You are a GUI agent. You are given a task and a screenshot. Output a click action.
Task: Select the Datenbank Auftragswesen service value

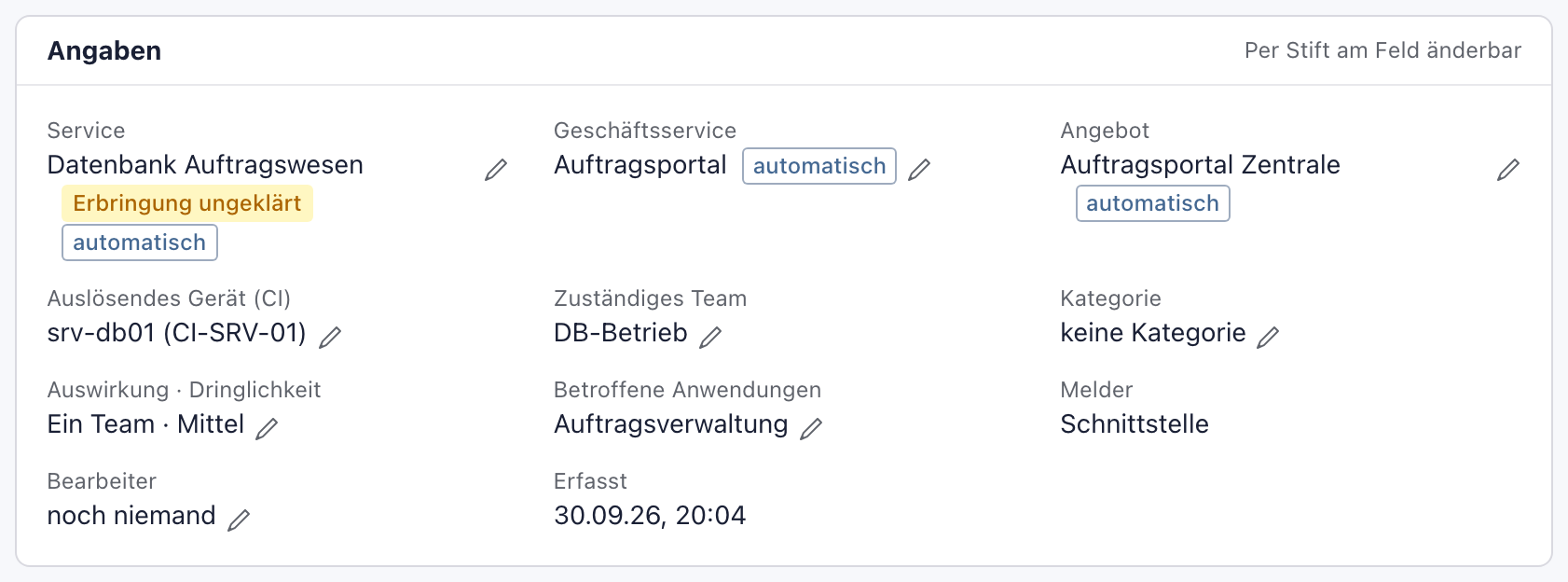pos(205,165)
